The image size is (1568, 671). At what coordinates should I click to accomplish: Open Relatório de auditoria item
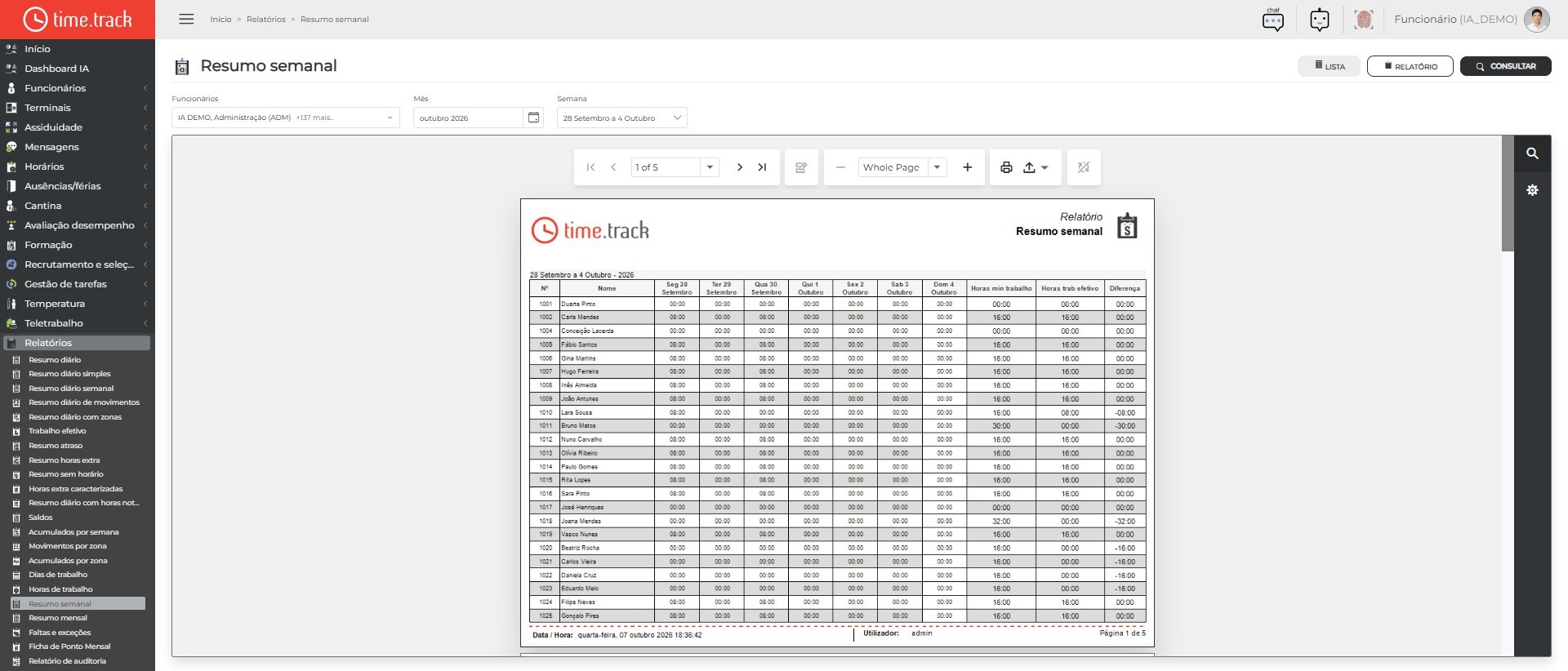pyautogui.click(x=67, y=661)
